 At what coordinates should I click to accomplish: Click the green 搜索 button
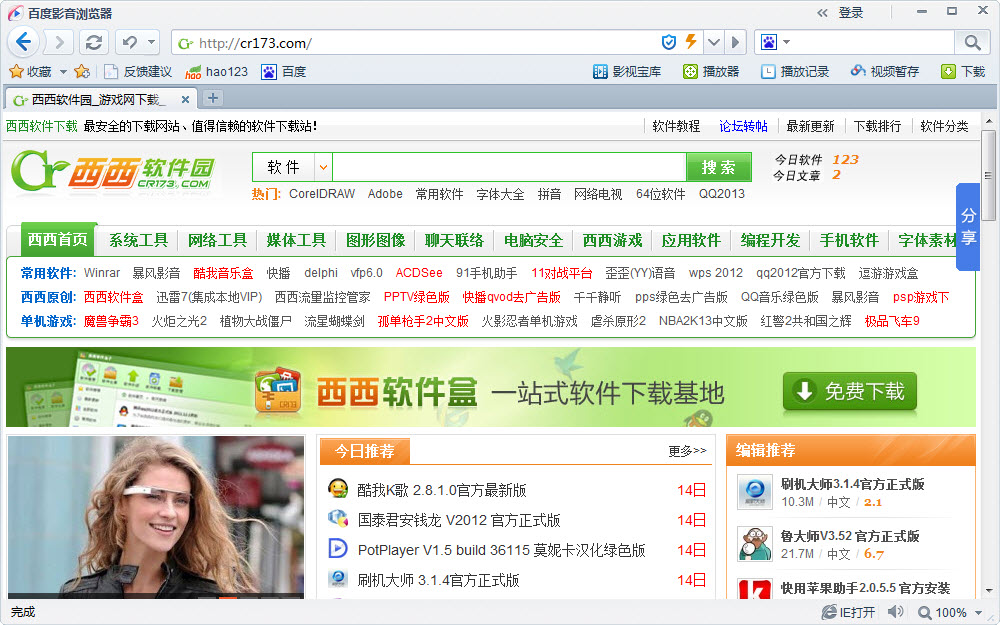click(x=719, y=167)
